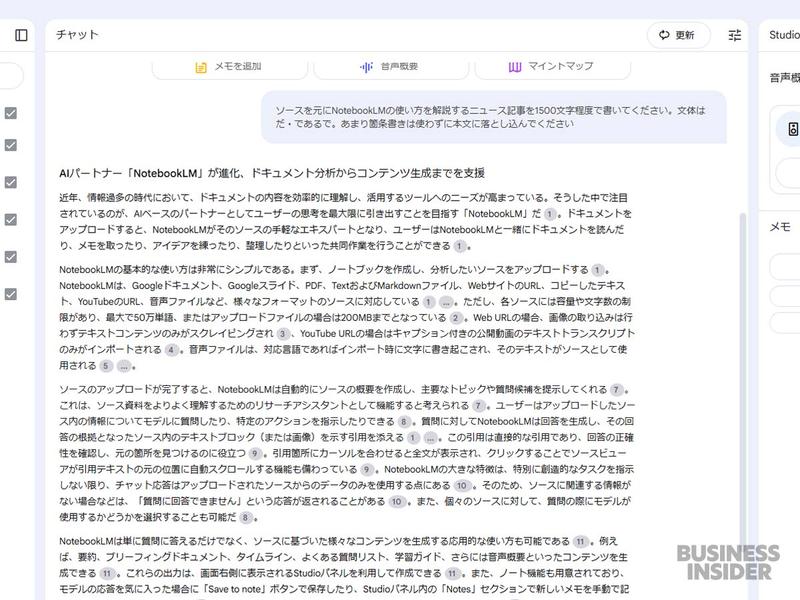This screenshot has height=600, width=800.
Task: Open citation 10 after 使用する点にある
Action: tap(462, 486)
